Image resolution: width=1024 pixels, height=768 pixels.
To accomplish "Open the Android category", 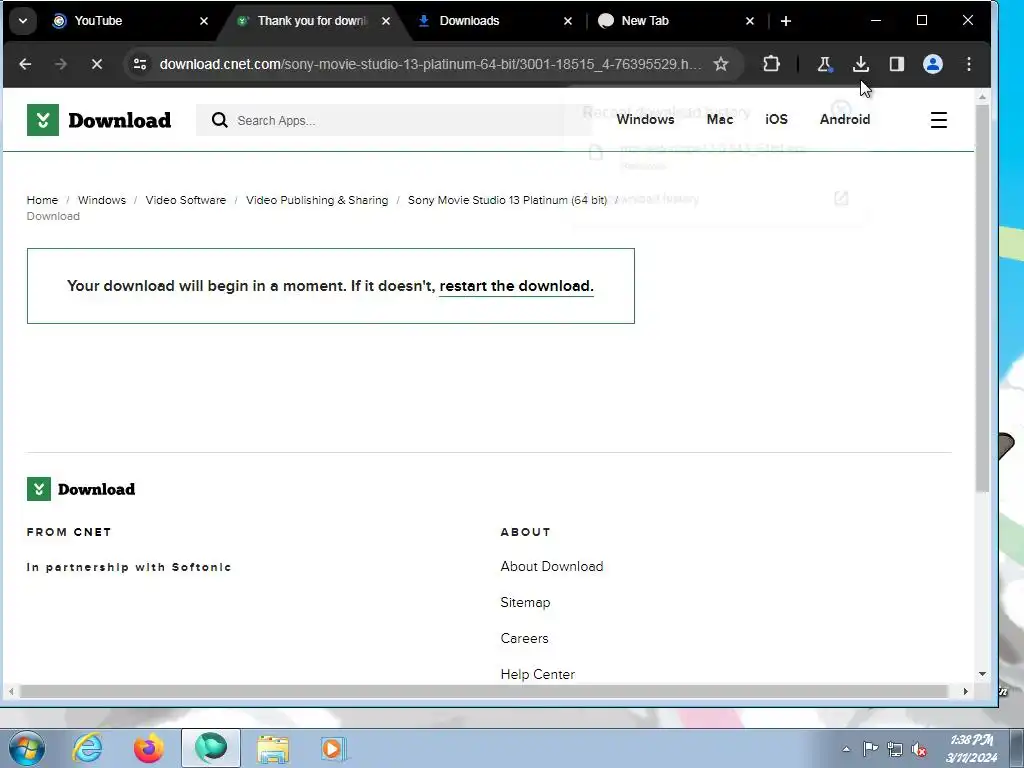I will 845,120.
